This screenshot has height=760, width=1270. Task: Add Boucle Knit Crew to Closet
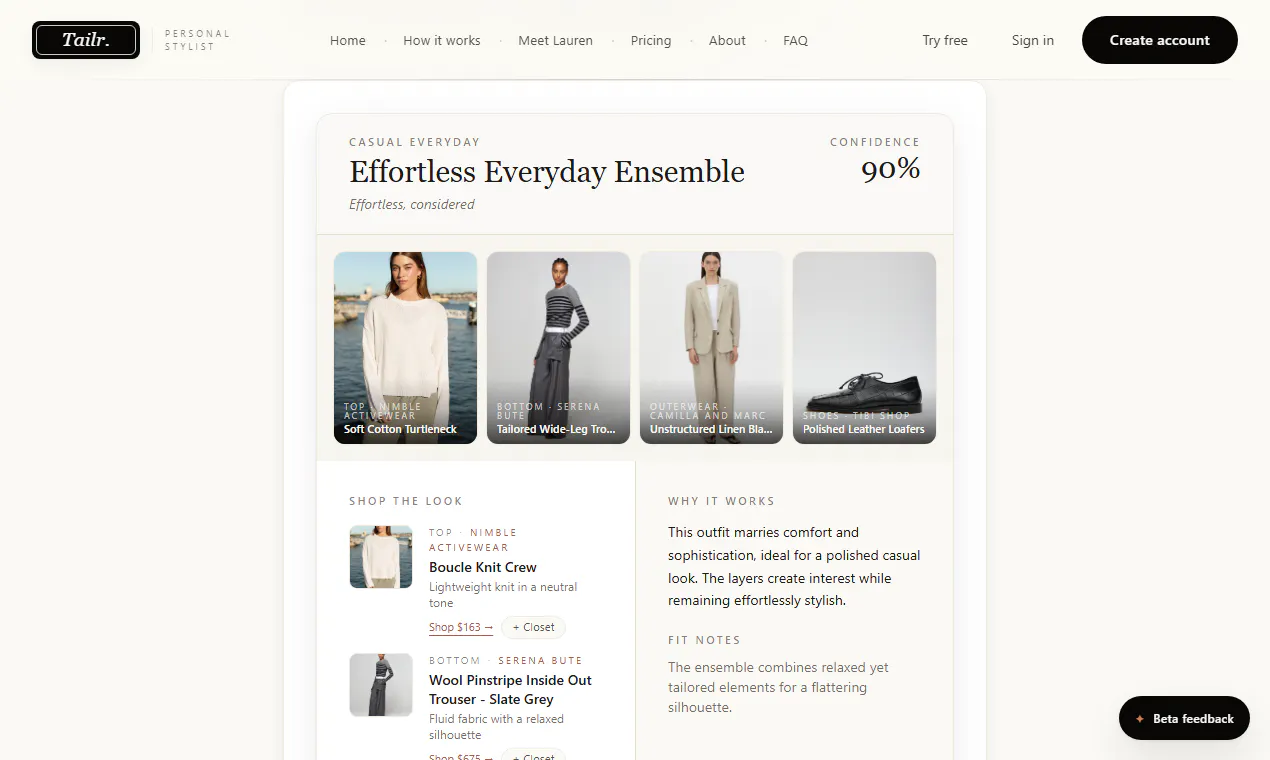[x=533, y=628]
